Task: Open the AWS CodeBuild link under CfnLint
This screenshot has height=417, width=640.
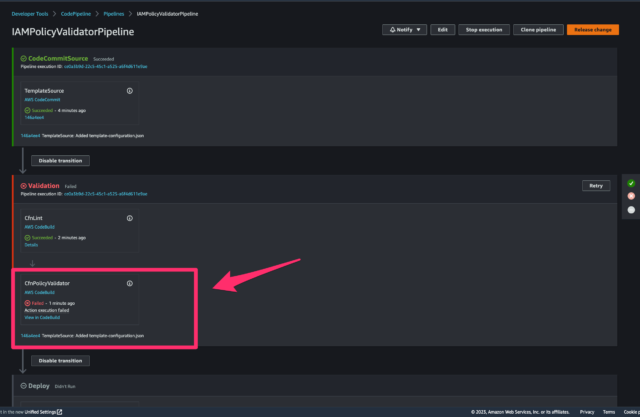Action: click(39, 227)
